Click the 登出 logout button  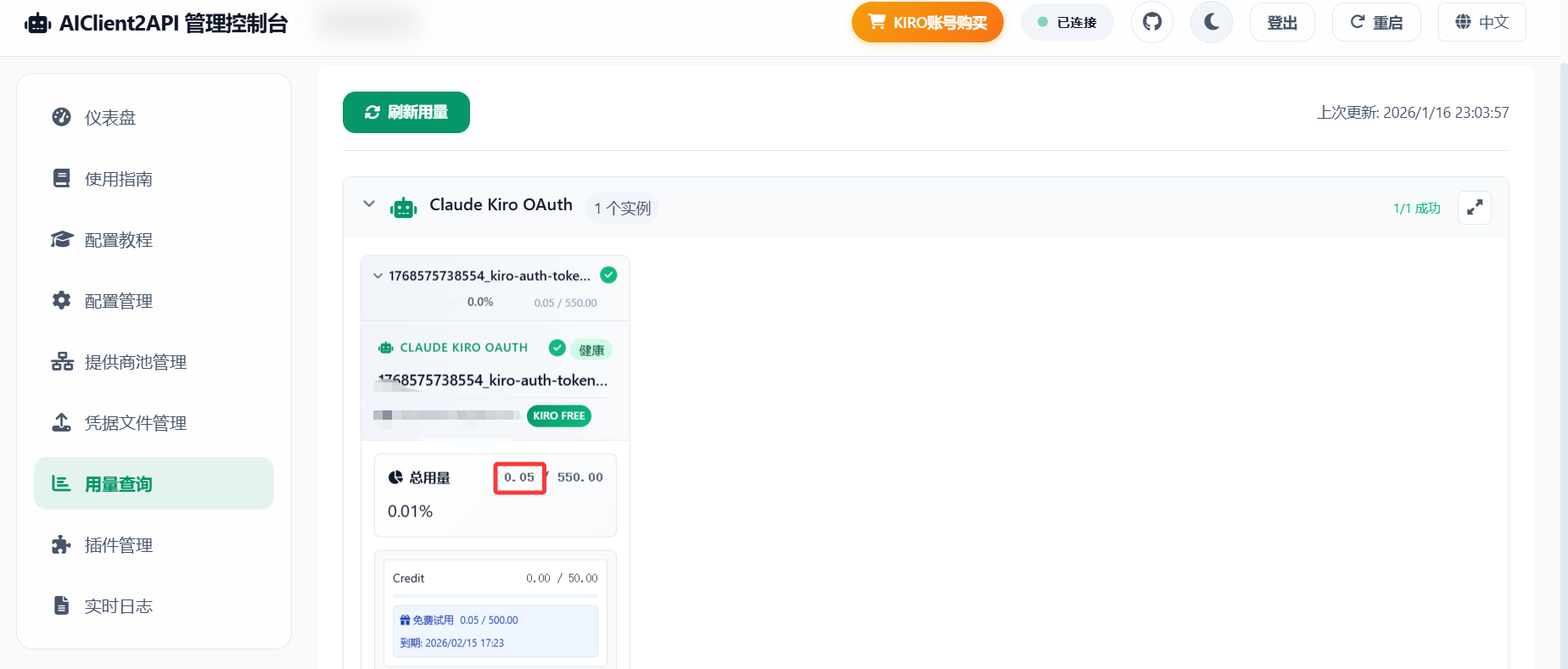tap(1282, 22)
